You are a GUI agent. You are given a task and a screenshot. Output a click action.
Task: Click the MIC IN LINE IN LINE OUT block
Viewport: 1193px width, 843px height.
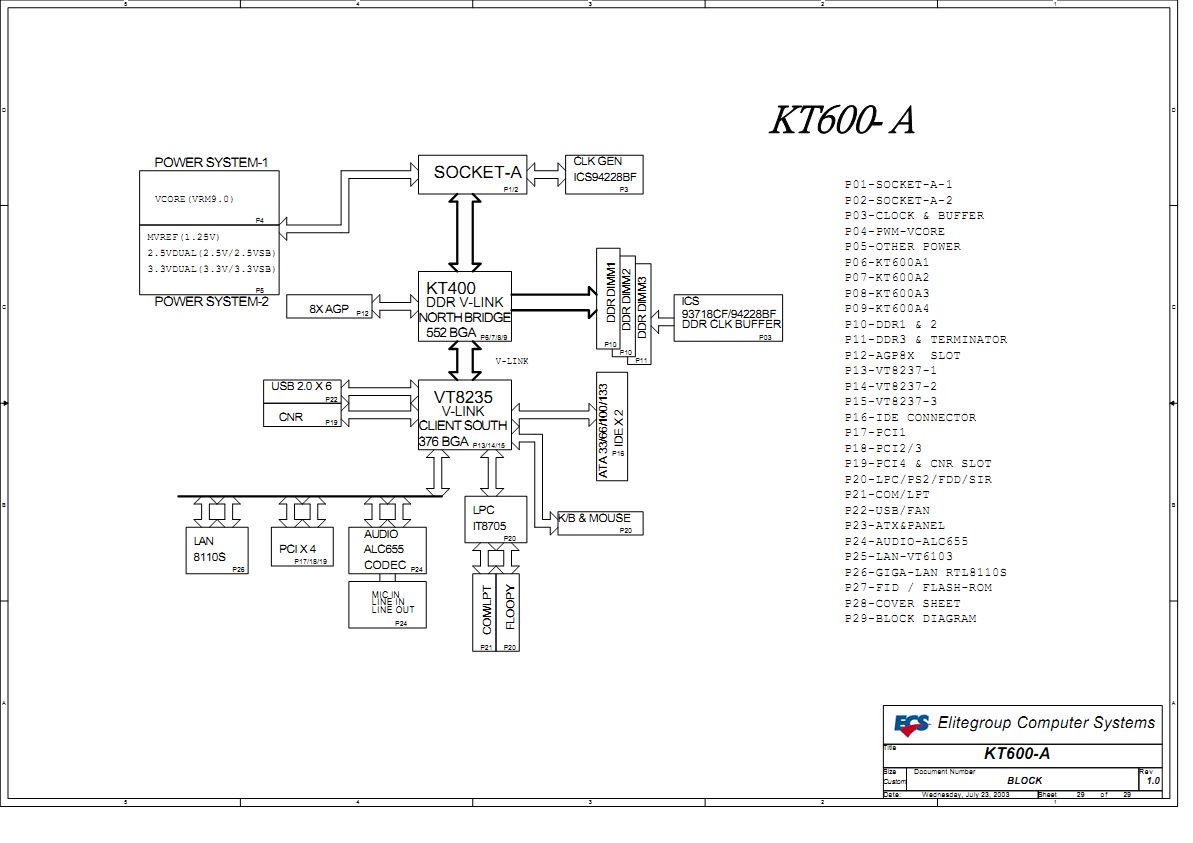(x=387, y=605)
